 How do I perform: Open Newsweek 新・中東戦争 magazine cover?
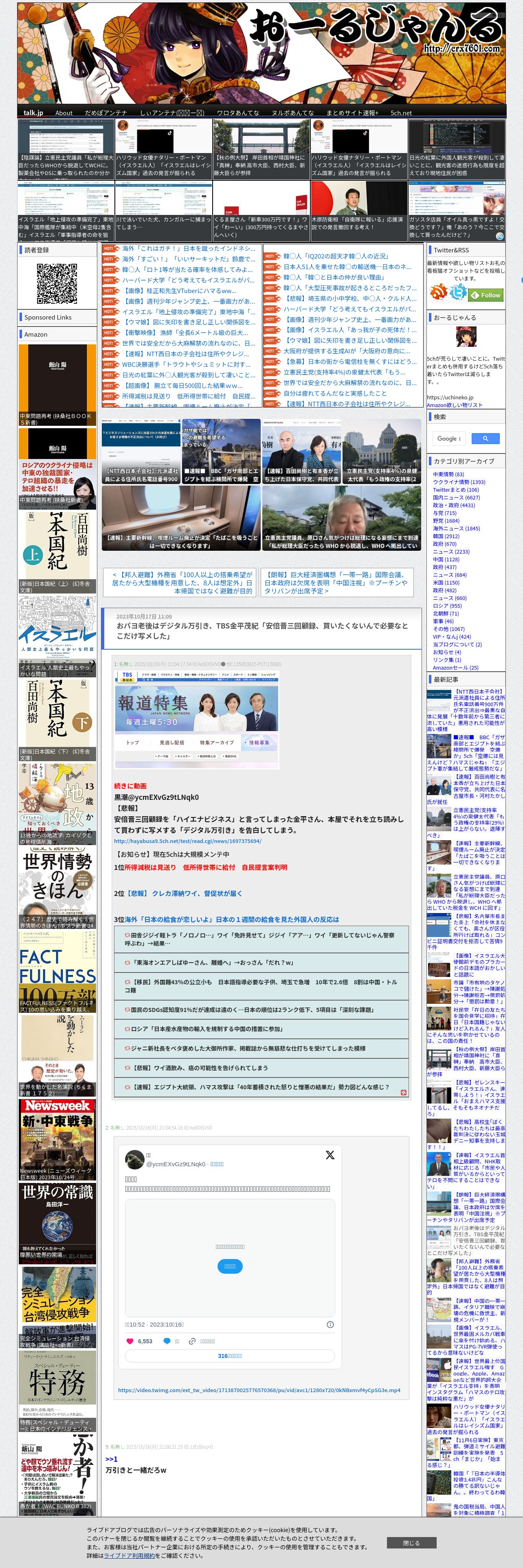(x=57, y=1139)
